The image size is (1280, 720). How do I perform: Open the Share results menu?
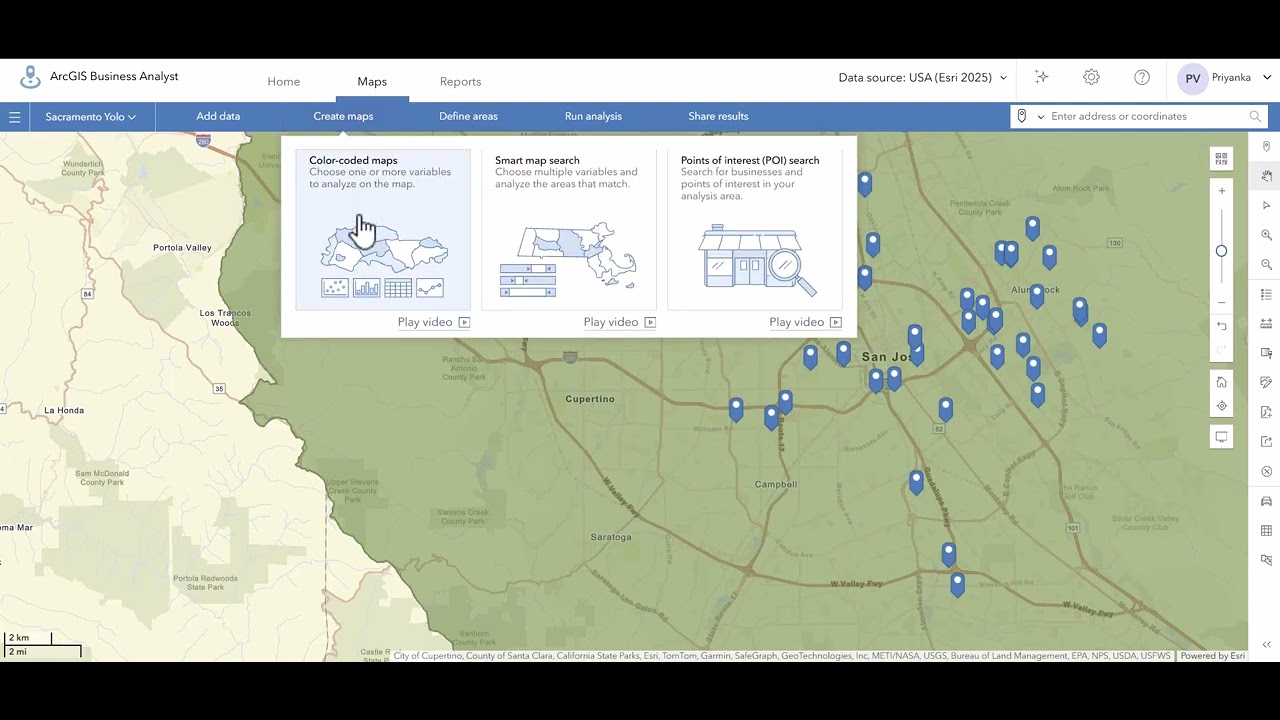coord(718,116)
